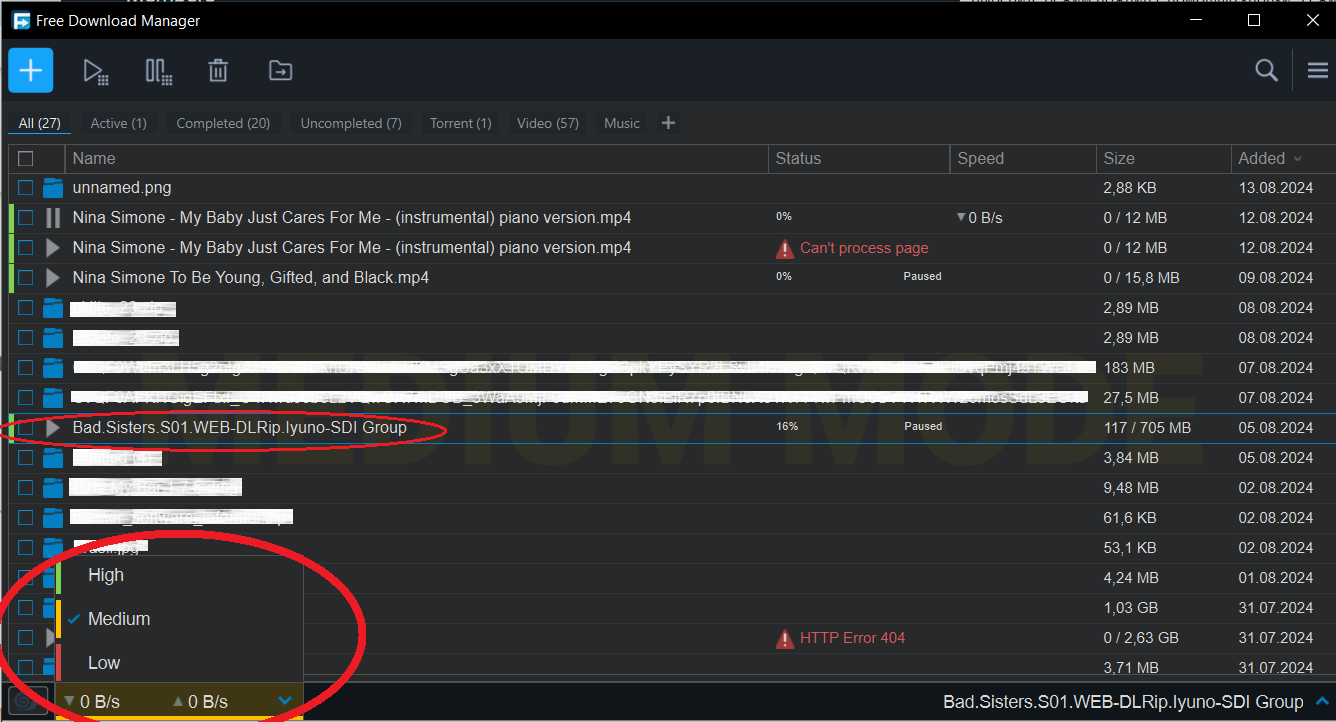Pause the Nina Simone download showing 0 B/s
The image size is (1336, 722).
click(x=53, y=218)
